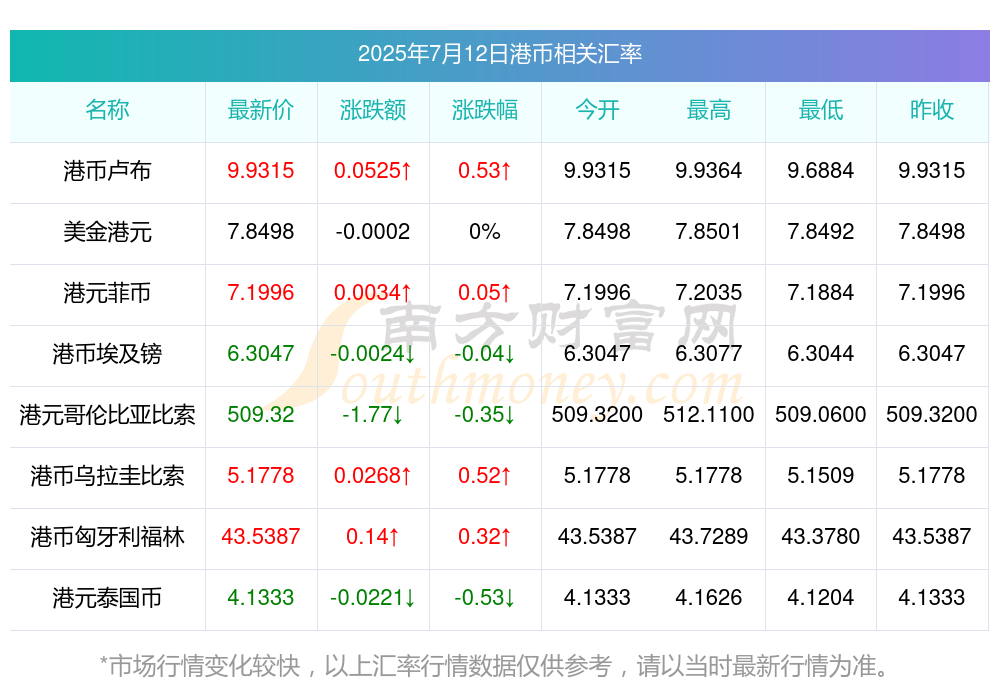Click the 港元哥伦比亚比索 row name
This screenshot has width=1000, height=698.
point(107,415)
